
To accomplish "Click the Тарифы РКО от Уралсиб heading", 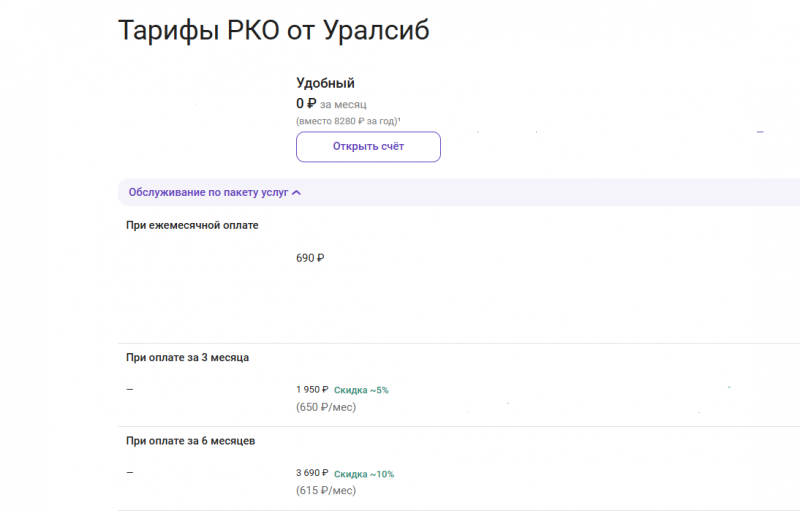I will tap(274, 30).
